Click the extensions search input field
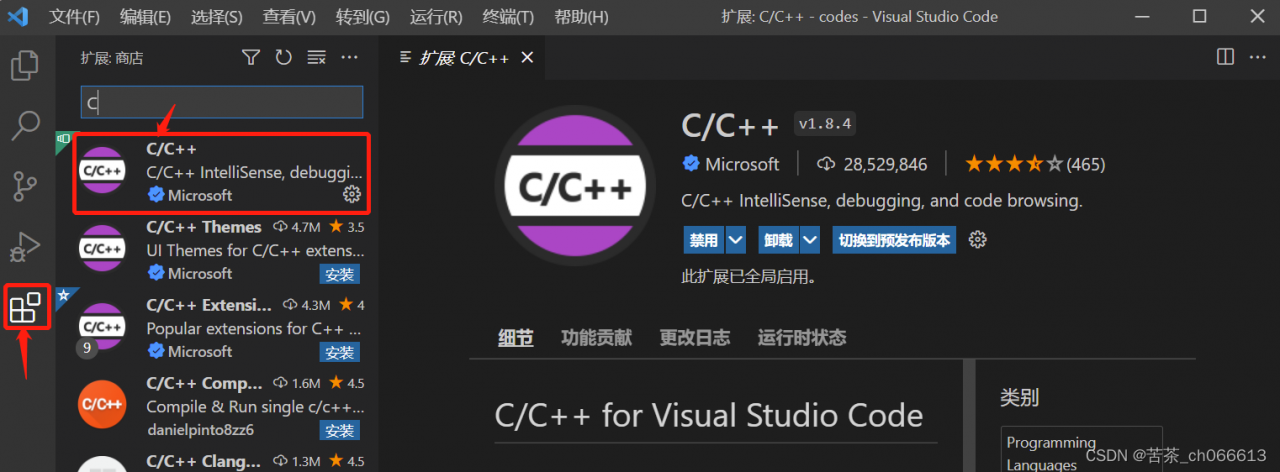 (x=222, y=102)
